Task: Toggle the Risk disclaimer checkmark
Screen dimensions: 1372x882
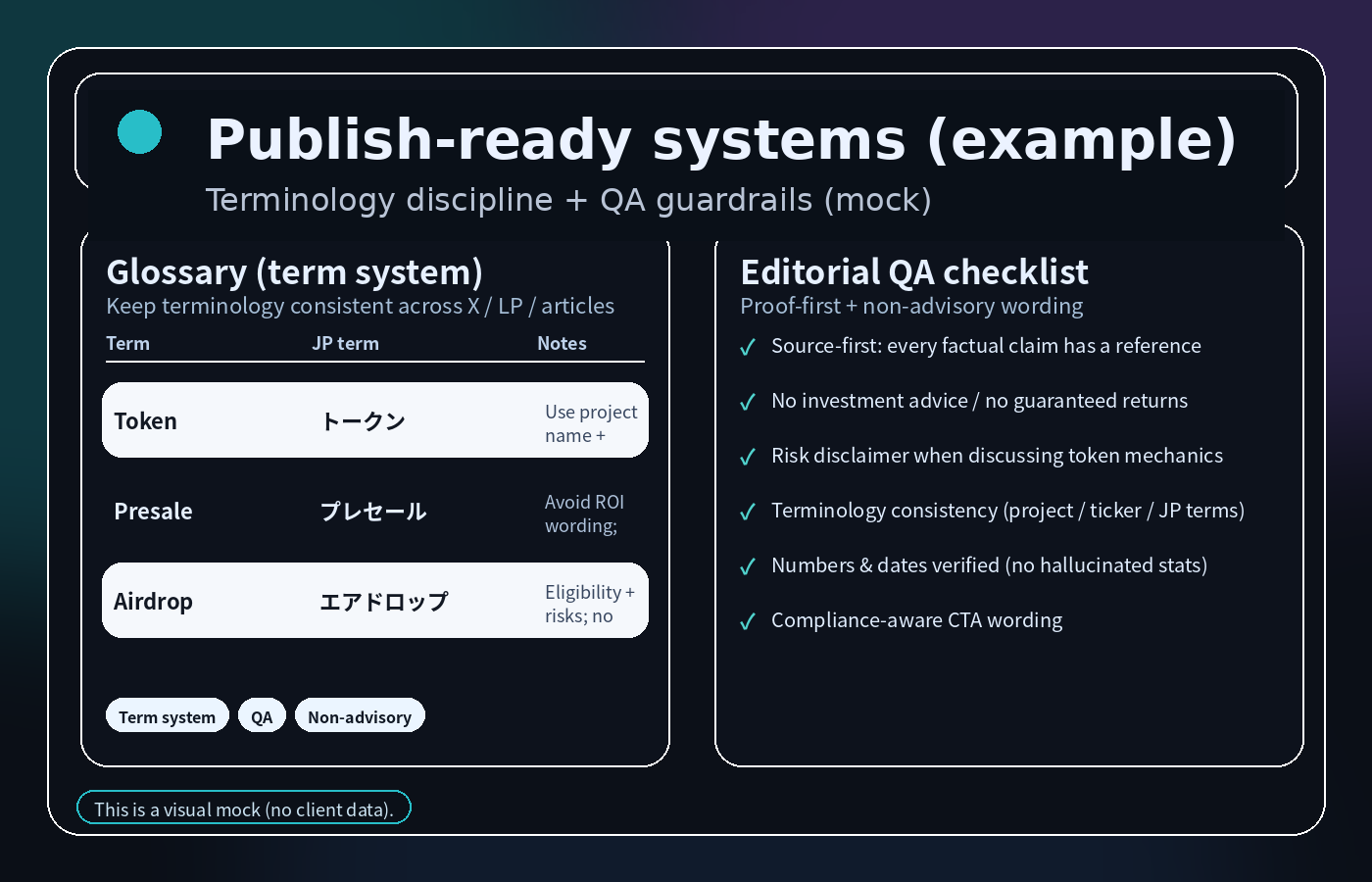Action: (748, 457)
